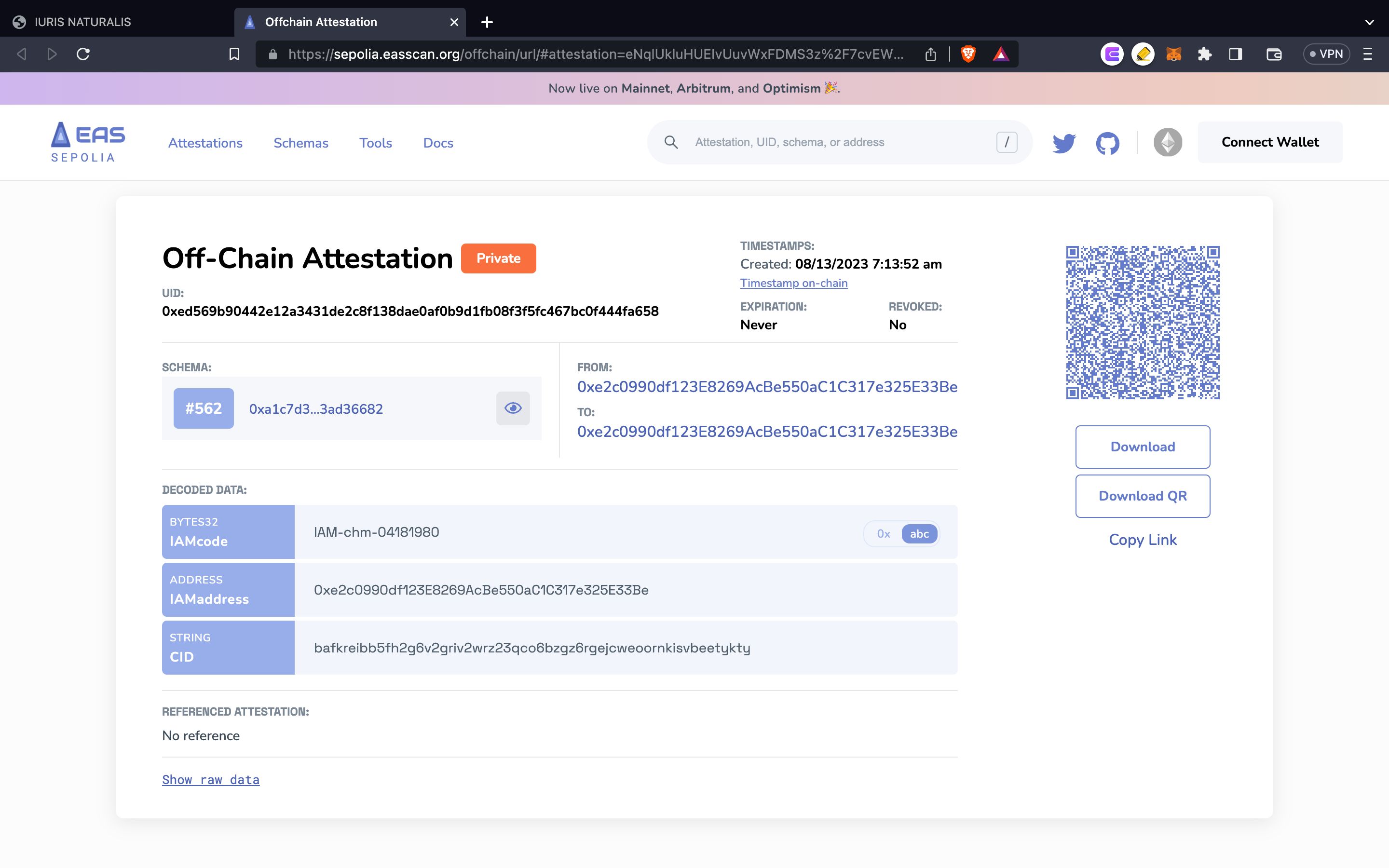Click the Timestamp on-chain link
Image resolution: width=1389 pixels, height=868 pixels.
click(794, 283)
